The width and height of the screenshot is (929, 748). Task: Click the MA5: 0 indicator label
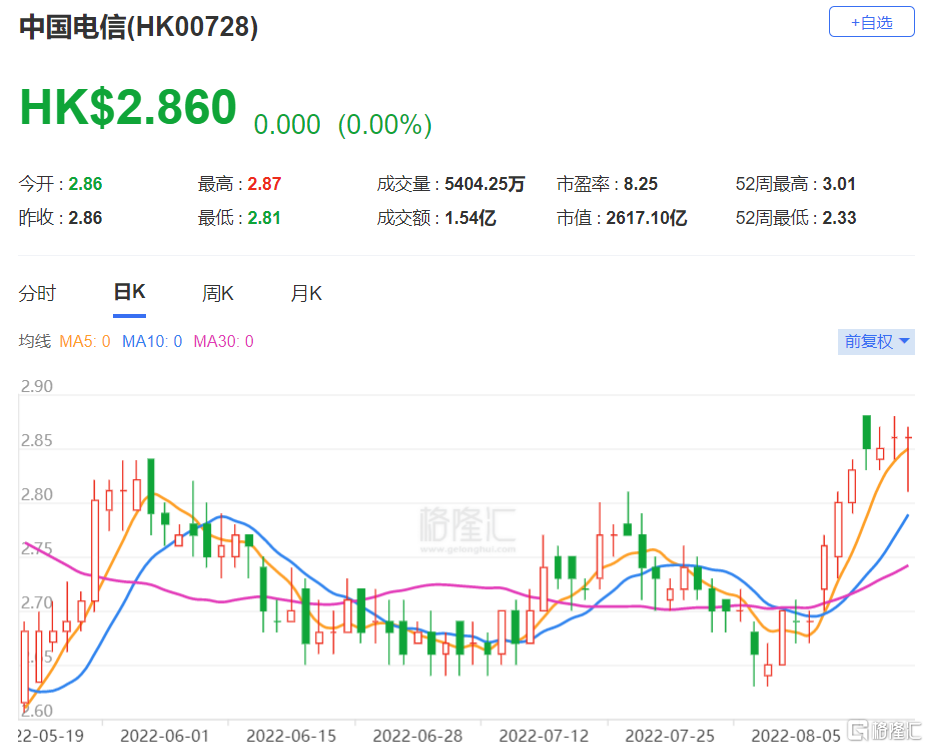coord(85,341)
